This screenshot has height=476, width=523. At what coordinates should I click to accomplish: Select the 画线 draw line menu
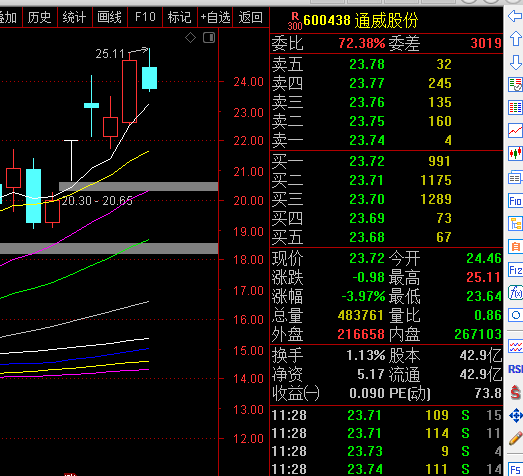(x=109, y=17)
